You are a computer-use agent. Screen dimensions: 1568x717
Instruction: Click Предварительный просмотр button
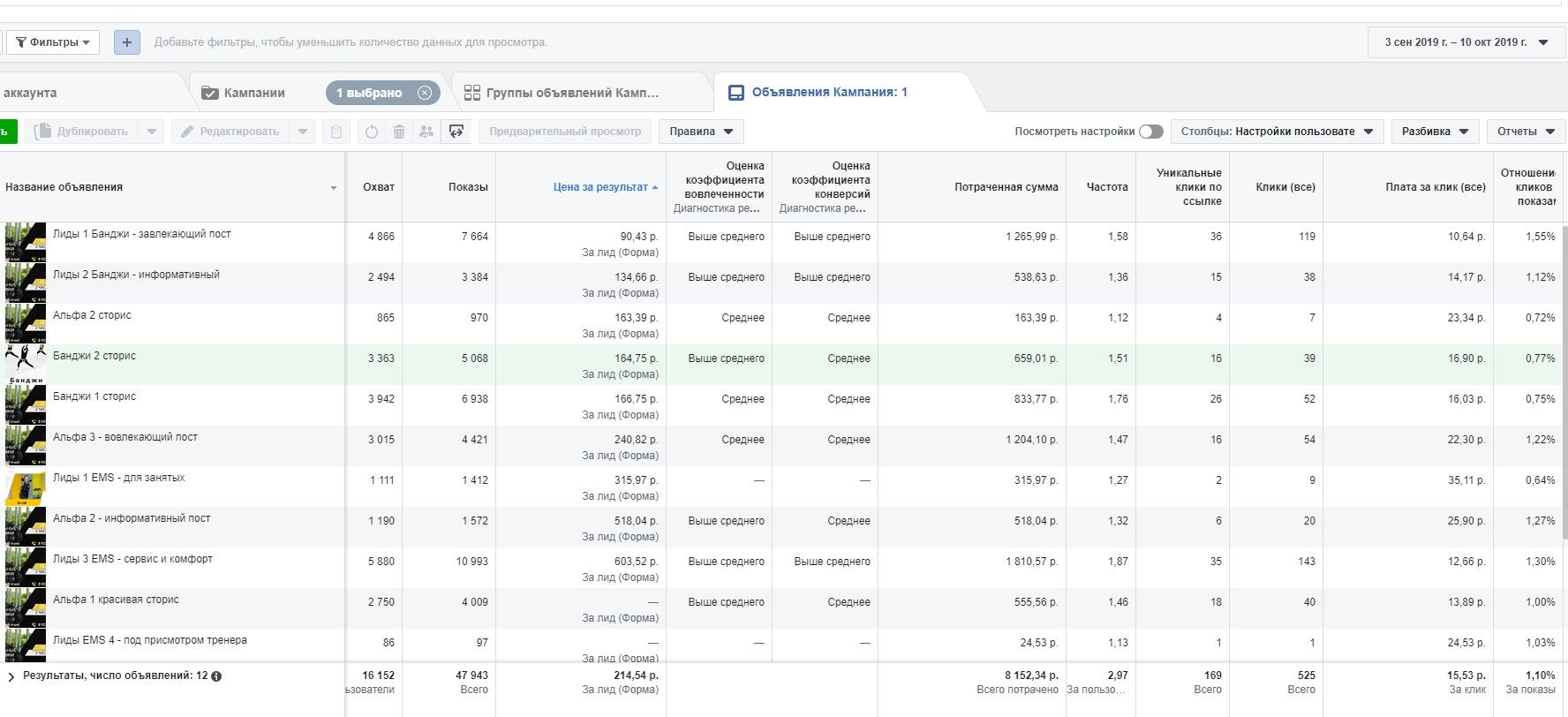(565, 132)
